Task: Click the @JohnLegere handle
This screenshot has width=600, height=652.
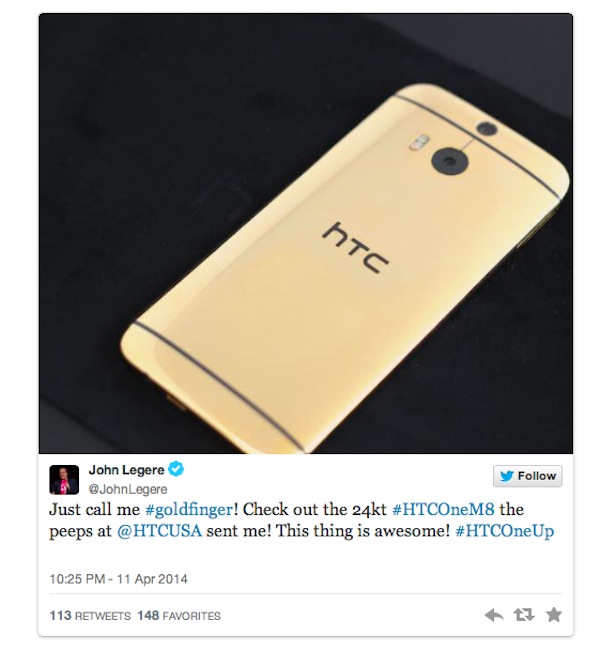Action: [128, 489]
